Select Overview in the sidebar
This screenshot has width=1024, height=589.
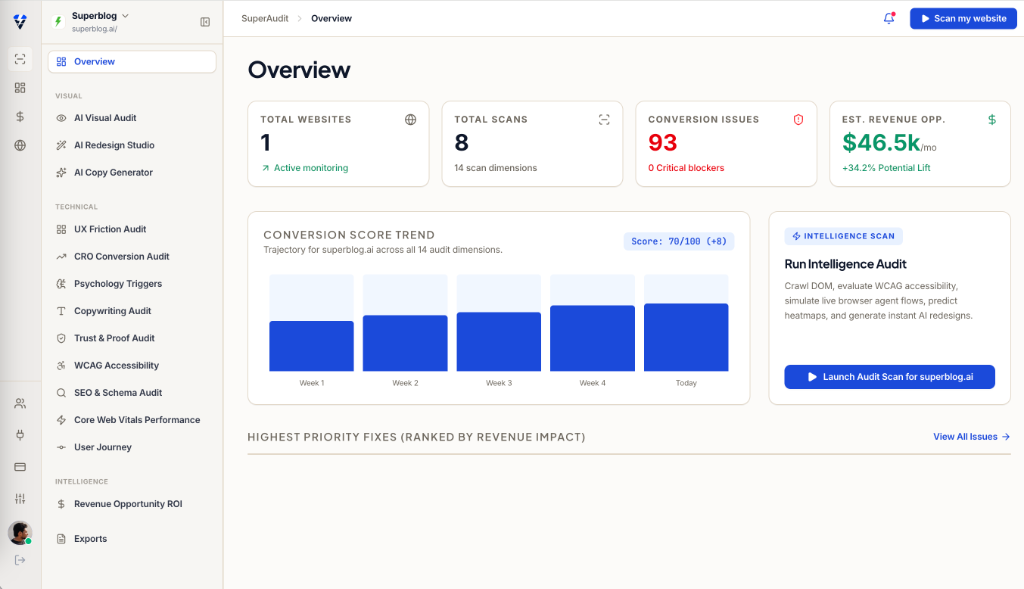pos(132,61)
